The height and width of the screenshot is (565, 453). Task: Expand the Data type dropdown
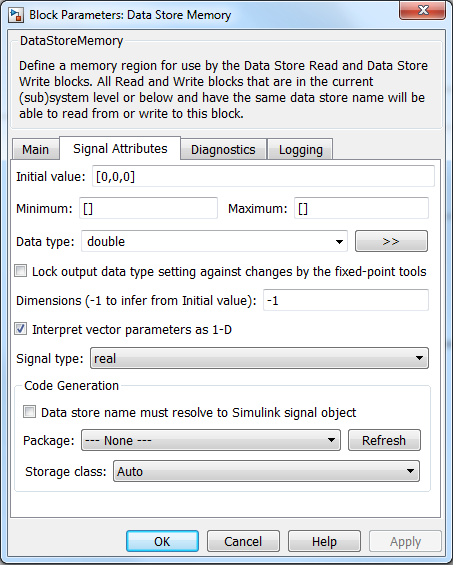[x=214, y=241]
